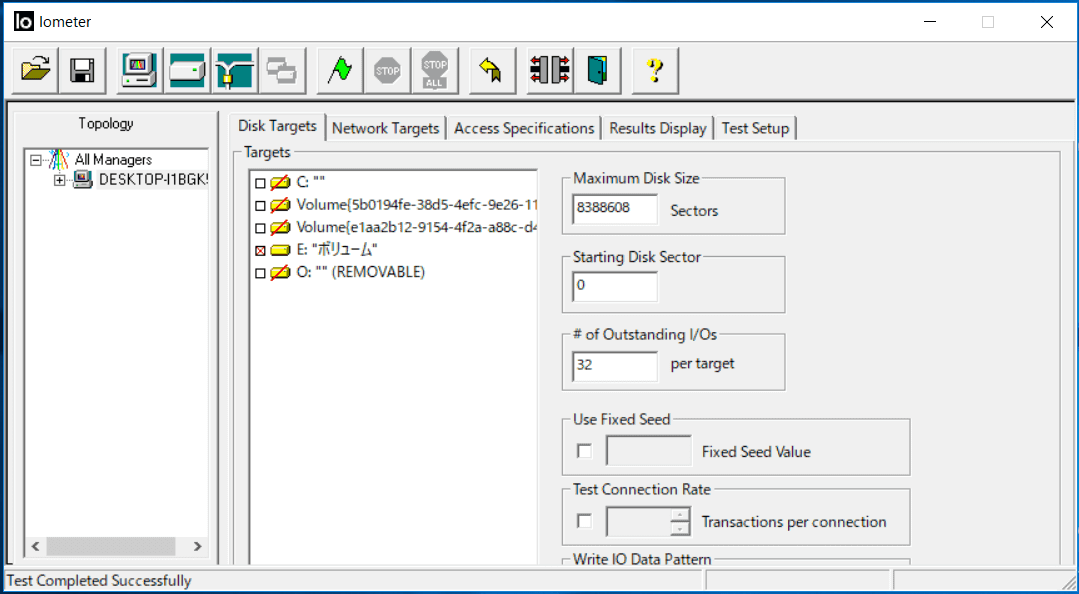
Task: Open the Test Setup tab
Action: pyautogui.click(x=756, y=128)
